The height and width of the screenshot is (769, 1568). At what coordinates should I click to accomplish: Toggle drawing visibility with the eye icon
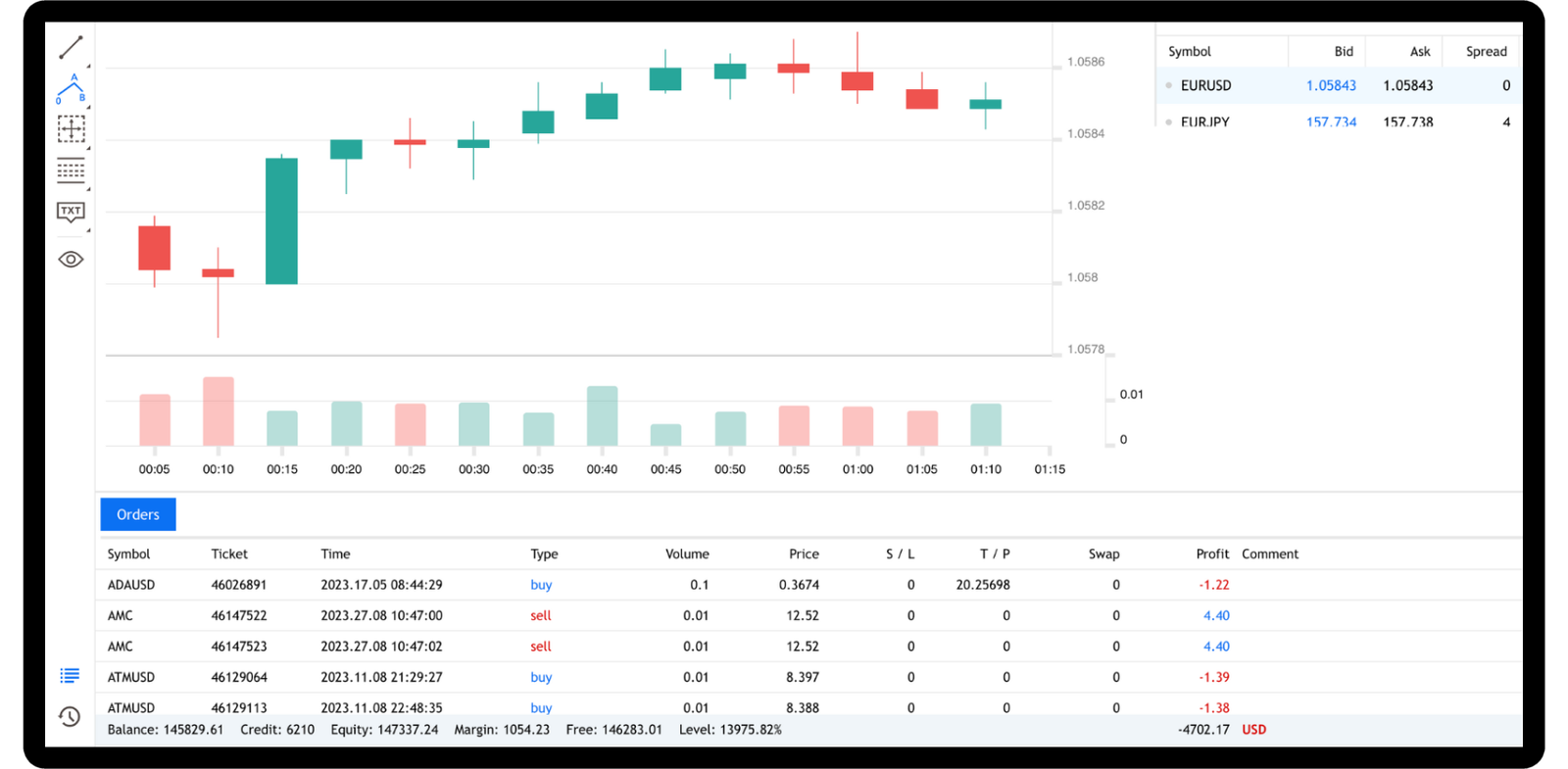pyautogui.click(x=71, y=260)
